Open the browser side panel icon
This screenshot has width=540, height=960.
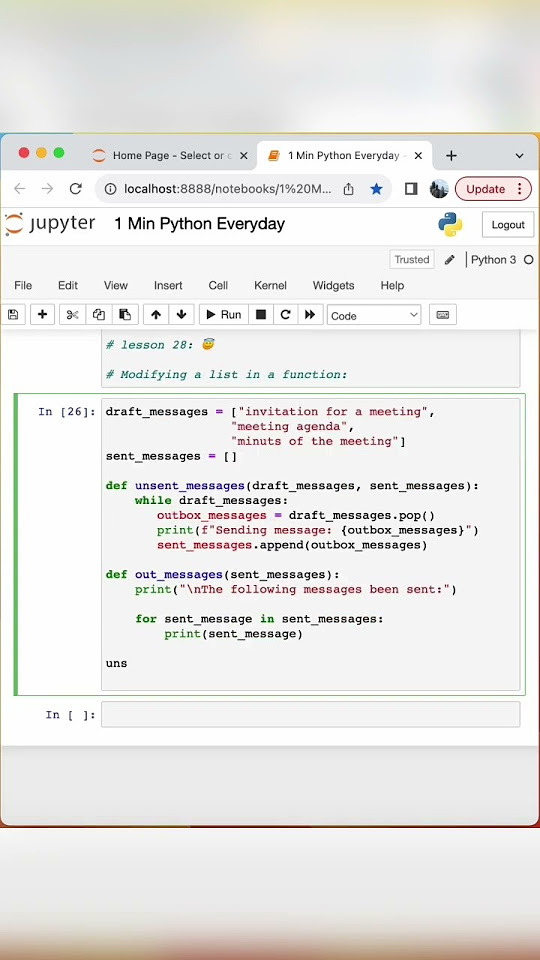pyautogui.click(x=411, y=189)
